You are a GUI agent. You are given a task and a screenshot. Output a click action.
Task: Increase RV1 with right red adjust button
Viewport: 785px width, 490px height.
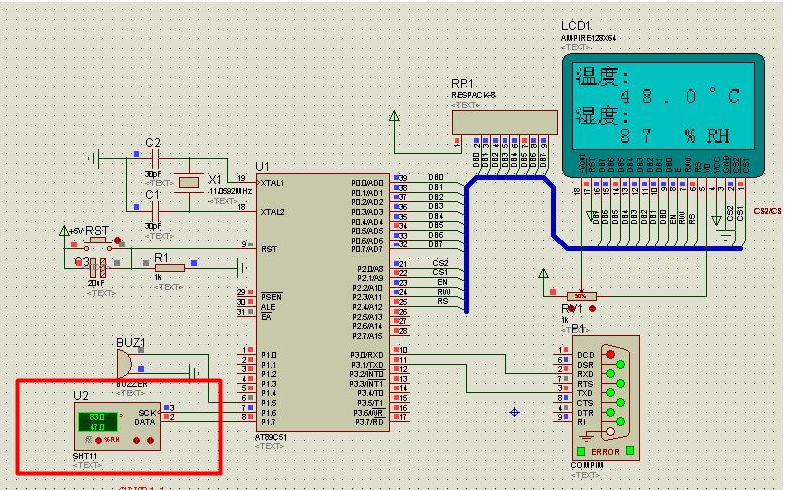click(x=593, y=309)
